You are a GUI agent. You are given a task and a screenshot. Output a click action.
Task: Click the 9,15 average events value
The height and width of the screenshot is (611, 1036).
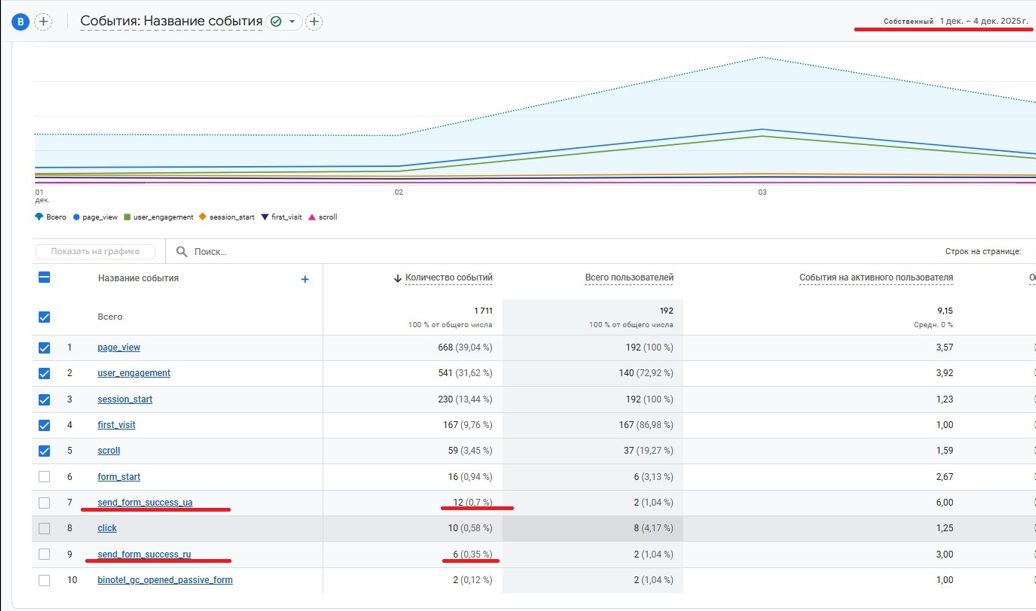click(945, 310)
